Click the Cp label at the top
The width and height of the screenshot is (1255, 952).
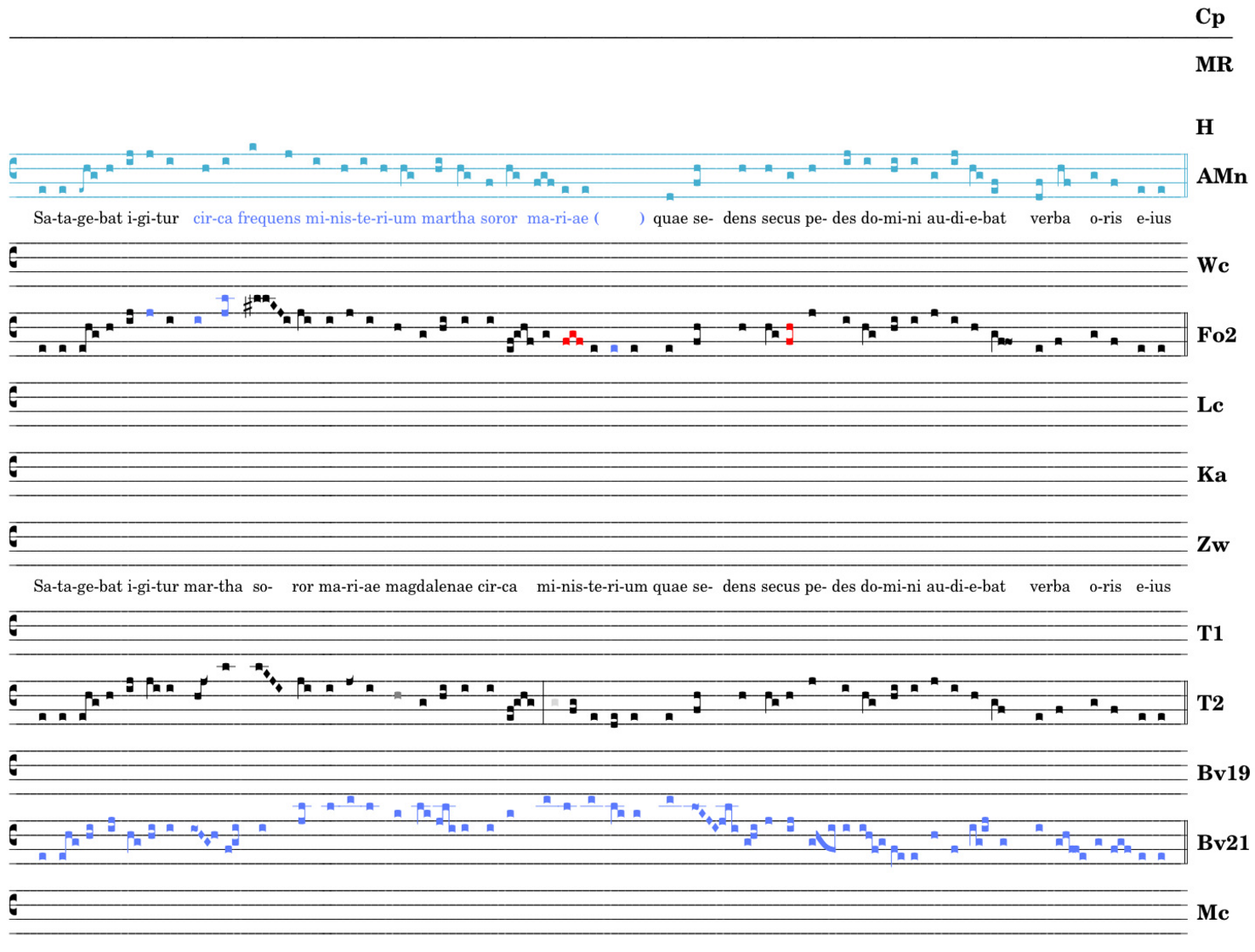(1210, 17)
